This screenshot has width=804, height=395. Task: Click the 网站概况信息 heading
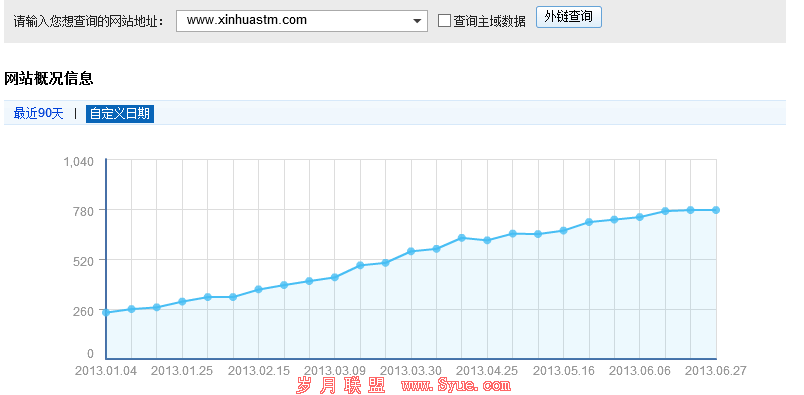[x=49, y=78]
